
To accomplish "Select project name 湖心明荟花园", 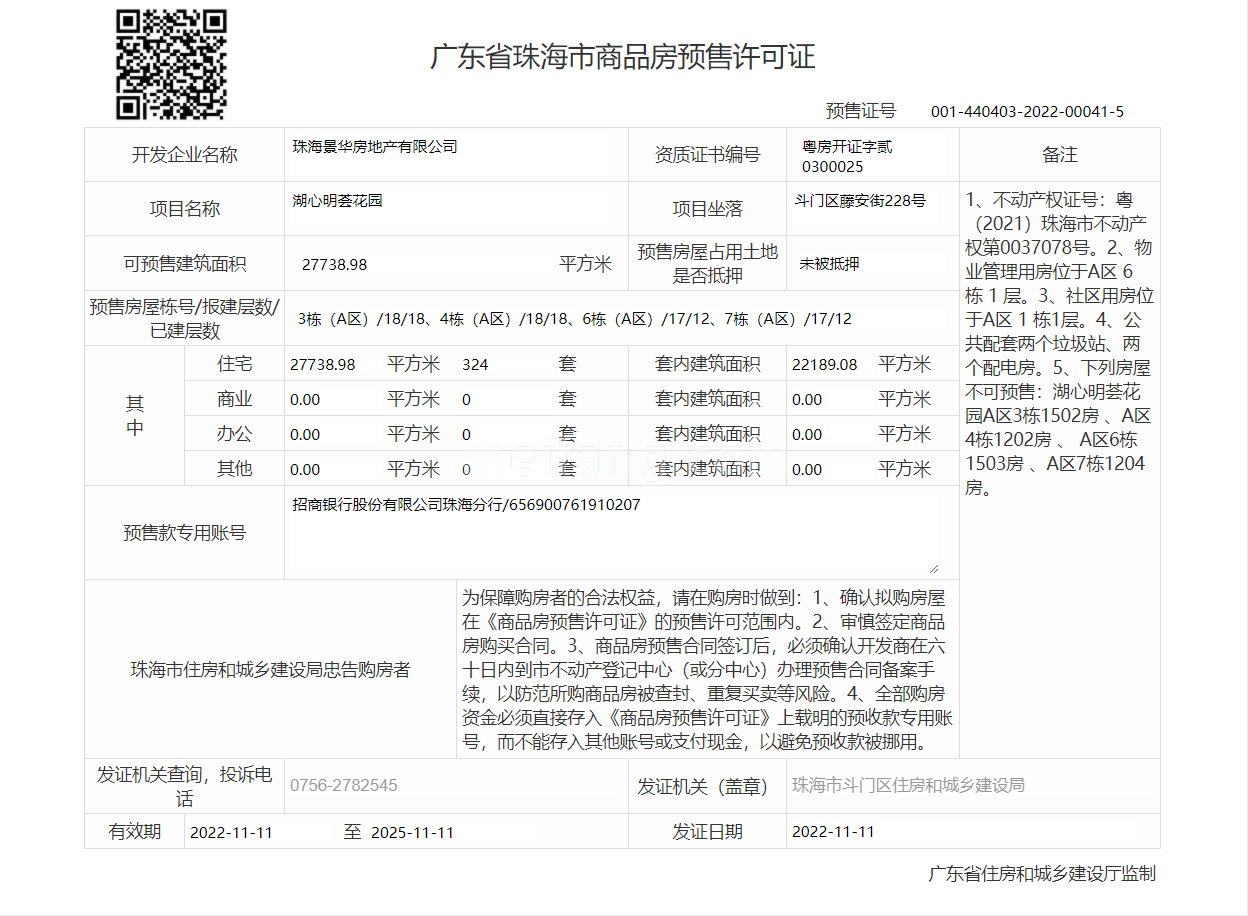I will click(x=337, y=201).
